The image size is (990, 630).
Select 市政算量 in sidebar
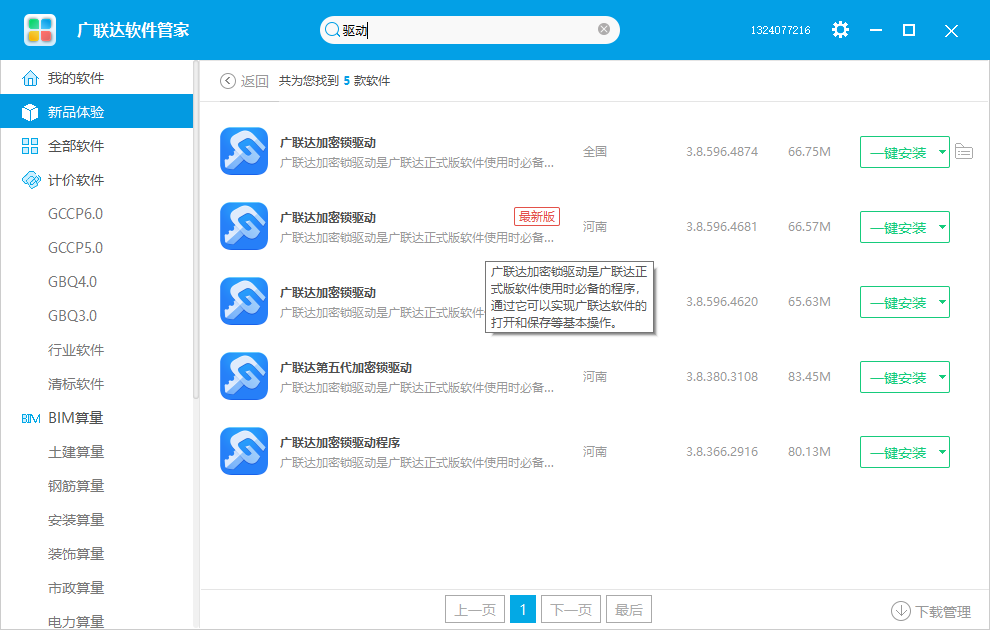(x=76, y=588)
